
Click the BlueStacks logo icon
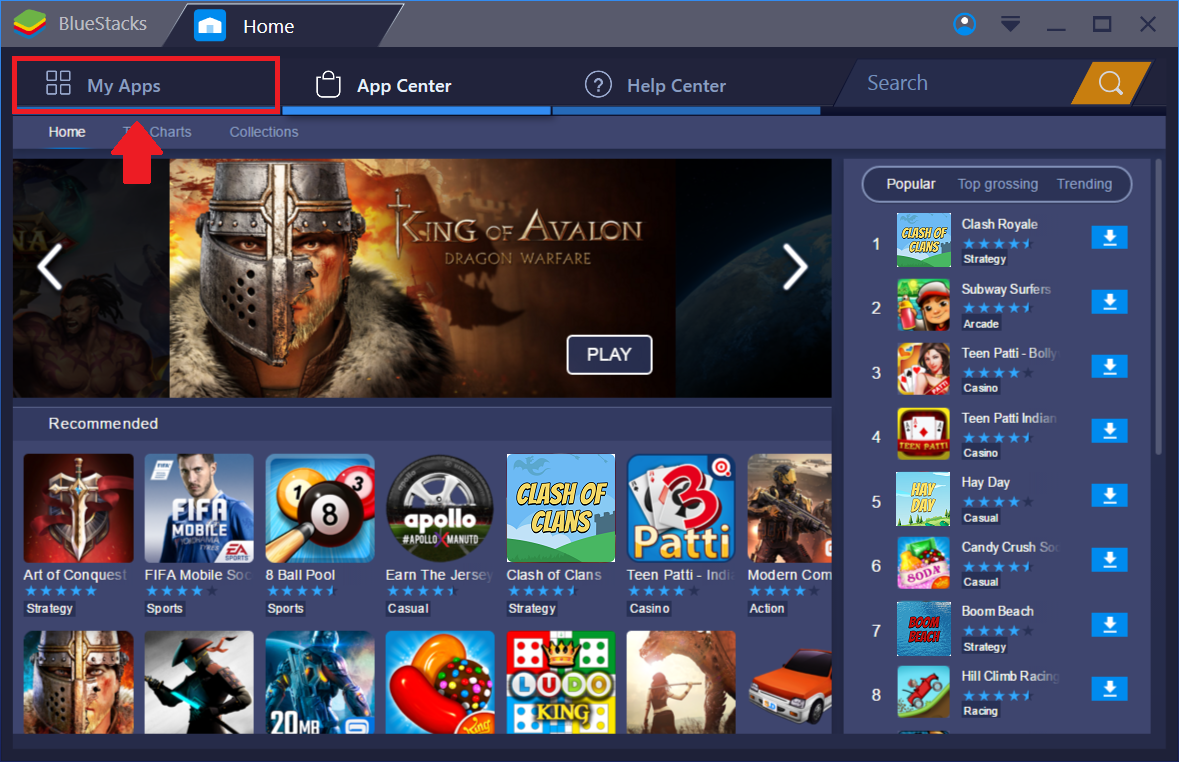pos(29,23)
